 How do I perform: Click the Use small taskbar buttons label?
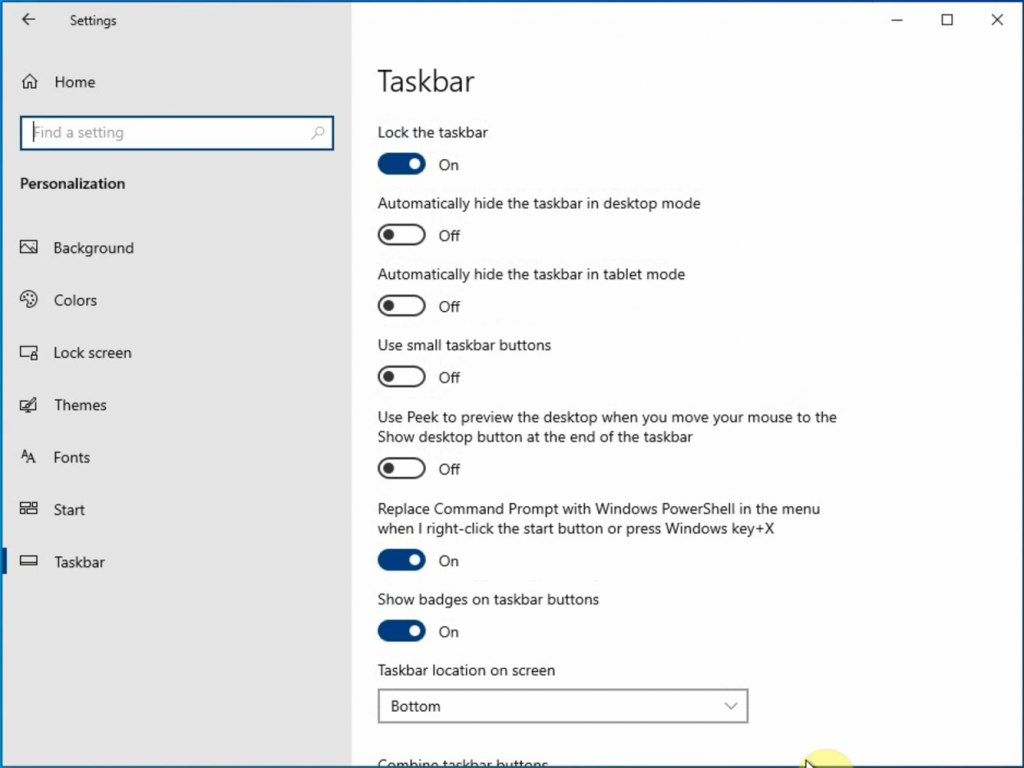[x=464, y=345]
